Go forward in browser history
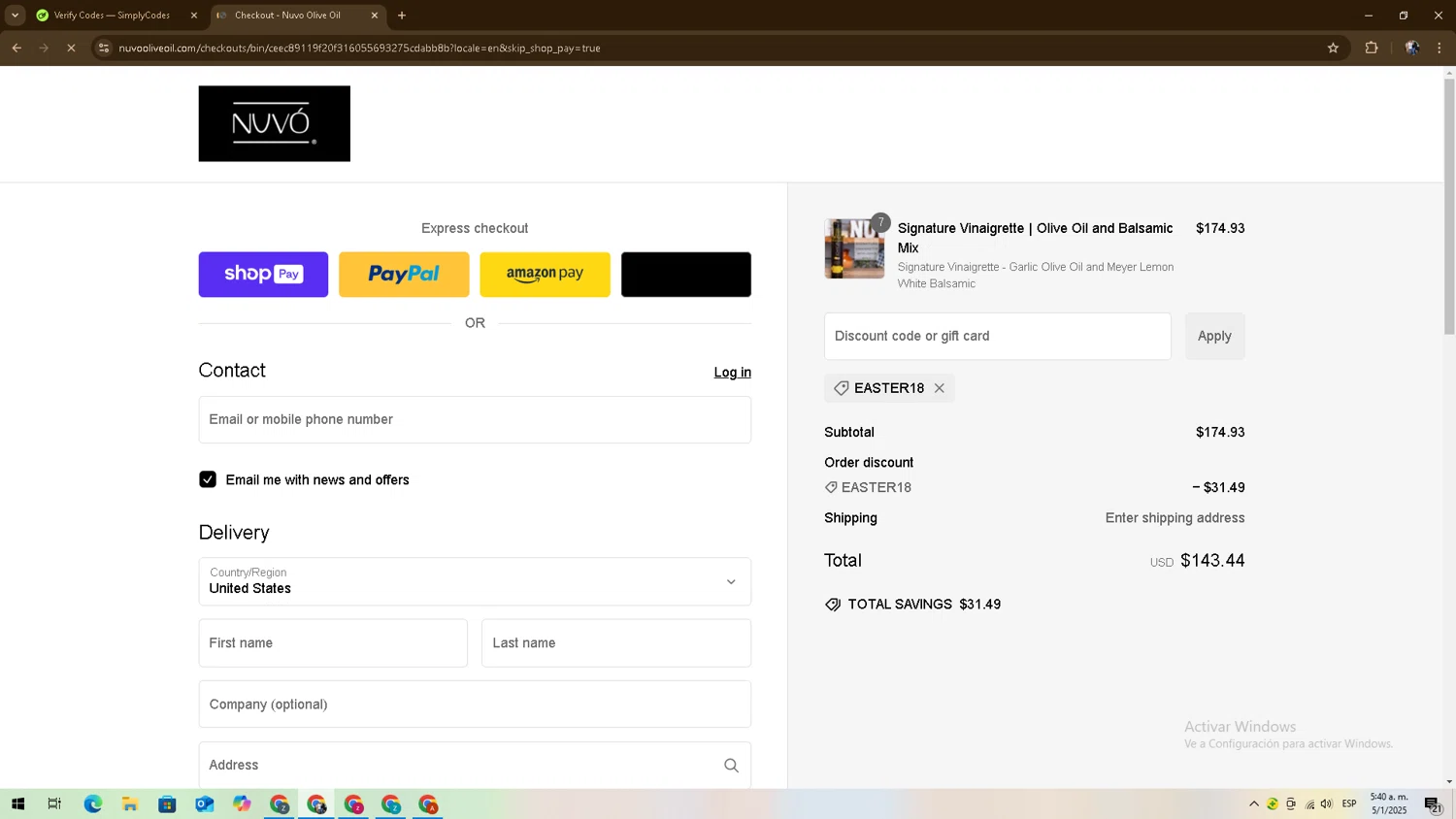The image size is (1456, 819). pyautogui.click(x=44, y=48)
